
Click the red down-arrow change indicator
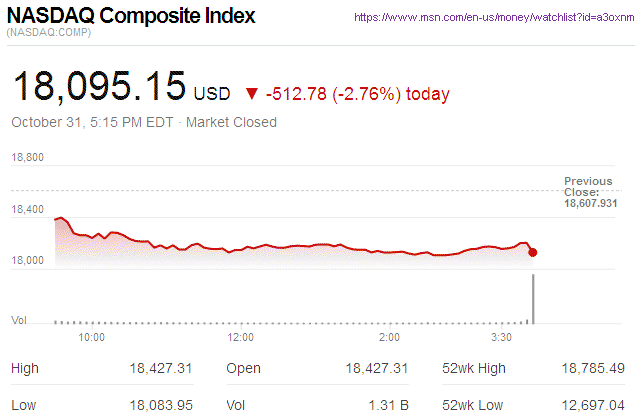pyautogui.click(x=250, y=94)
